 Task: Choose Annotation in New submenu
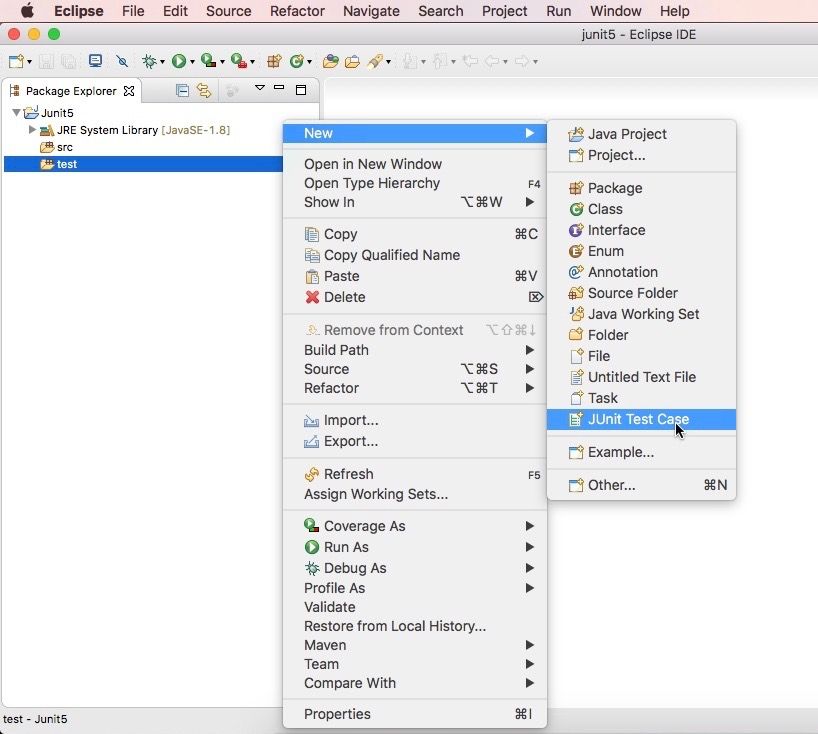(x=641, y=272)
